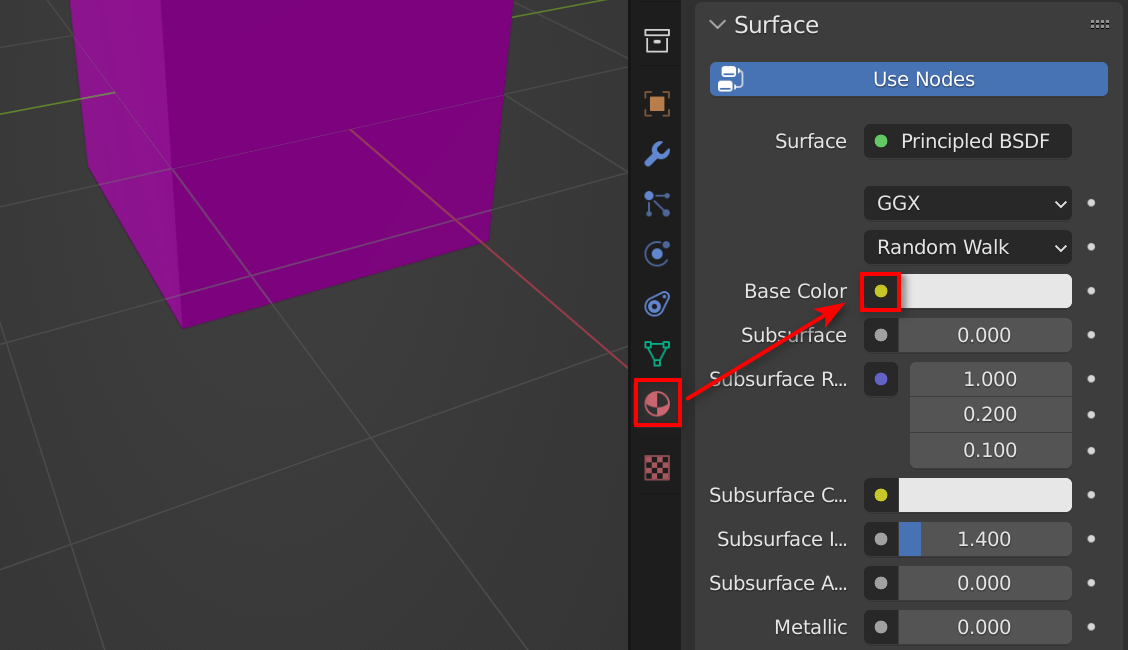The height and width of the screenshot is (650, 1128).
Task: Open the Physics properties tab
Action: point(657,254)
